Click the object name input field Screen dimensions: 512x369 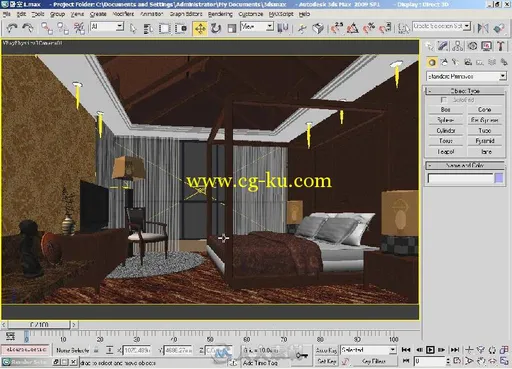(460, 178)
